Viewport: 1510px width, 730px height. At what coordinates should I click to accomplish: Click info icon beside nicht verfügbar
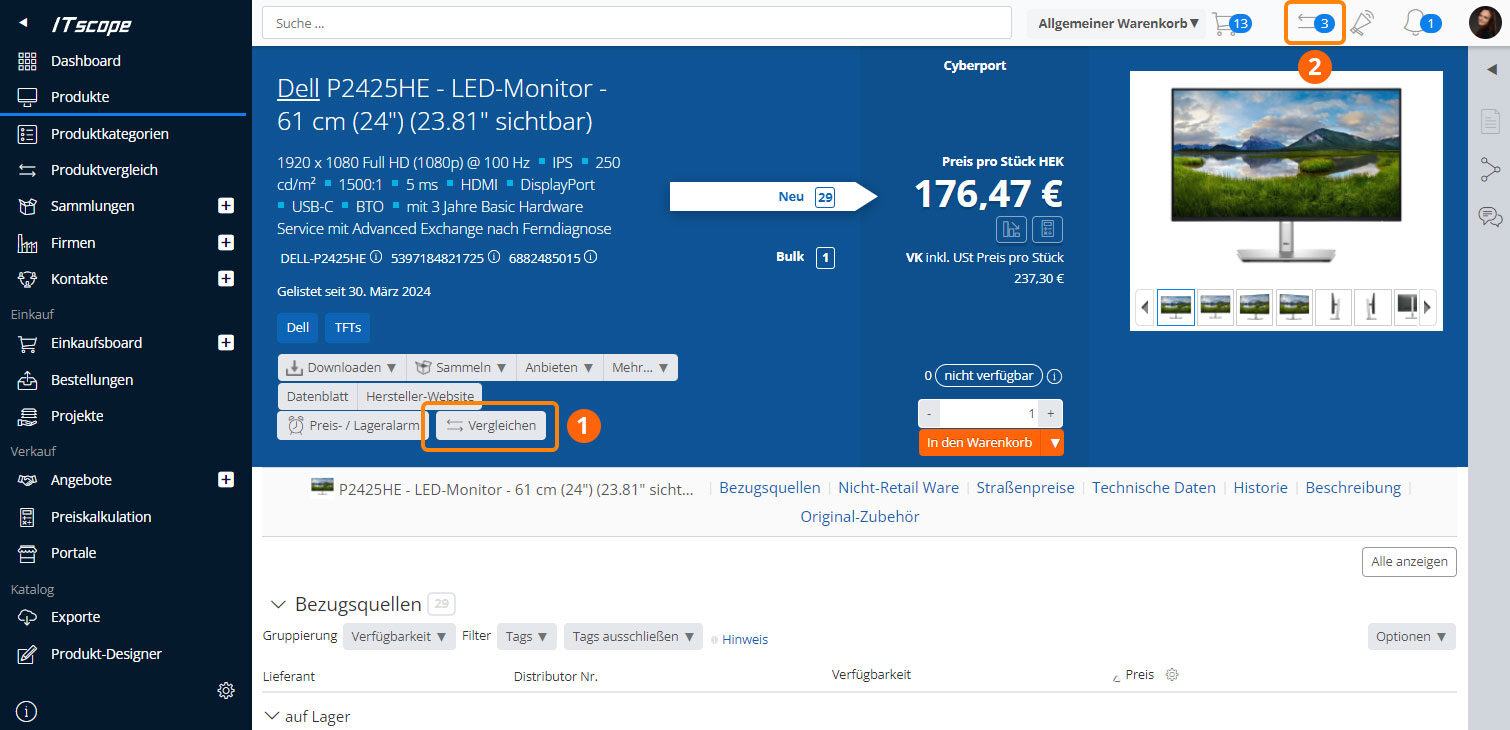click(x=1054, y=377)
